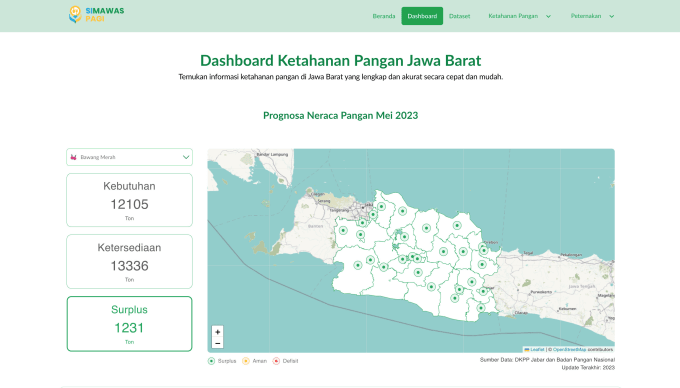Viewport: 680px width, 388px height.
Task: Click the SIMAWAS PAGI logo
Action: (x=96, y=15)
